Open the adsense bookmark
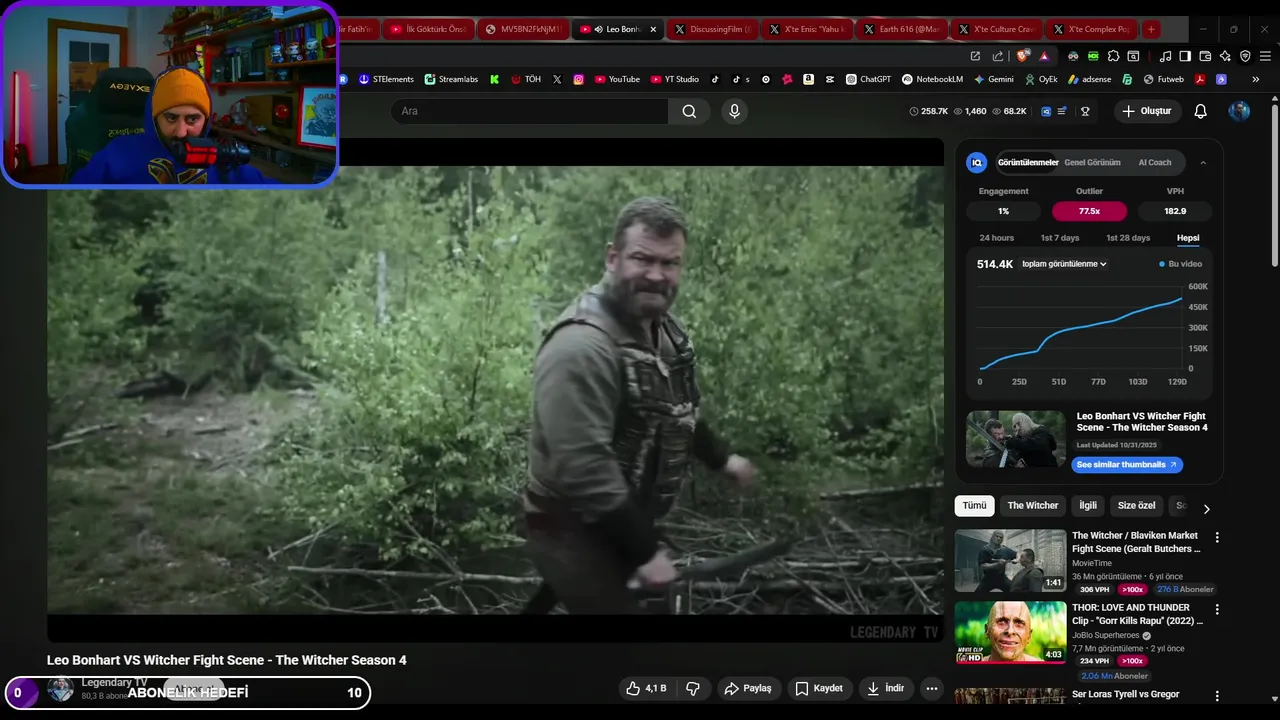 1089,79
